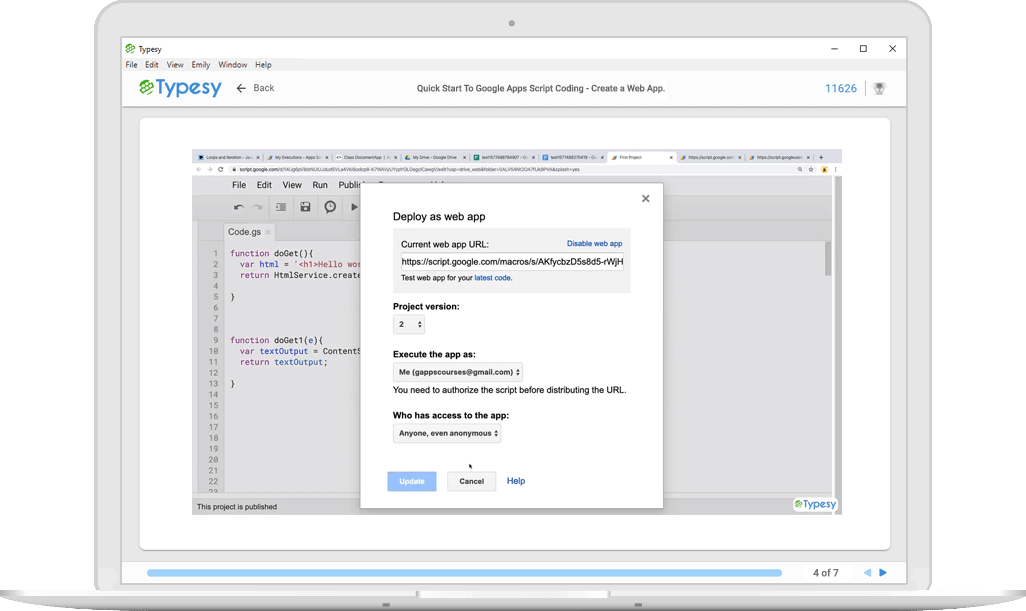Click the Typesy logo in header
Viewport: 1026px width, 611px height.
[x=180, y=88]
